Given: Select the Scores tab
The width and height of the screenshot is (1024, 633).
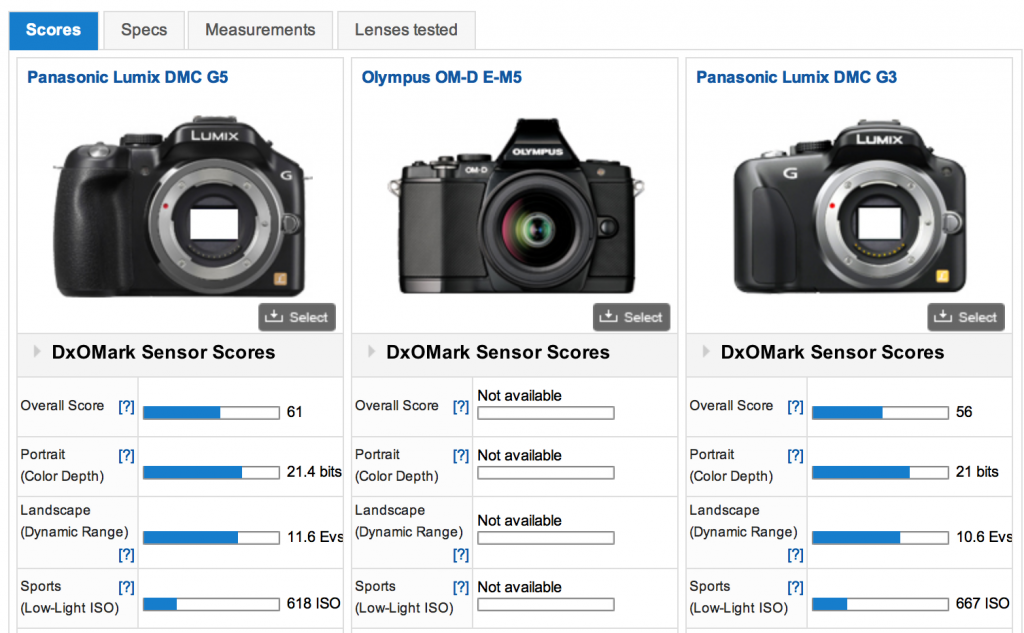Looking at the screenshot, I should pyautogui.click(x=54, y=30).
